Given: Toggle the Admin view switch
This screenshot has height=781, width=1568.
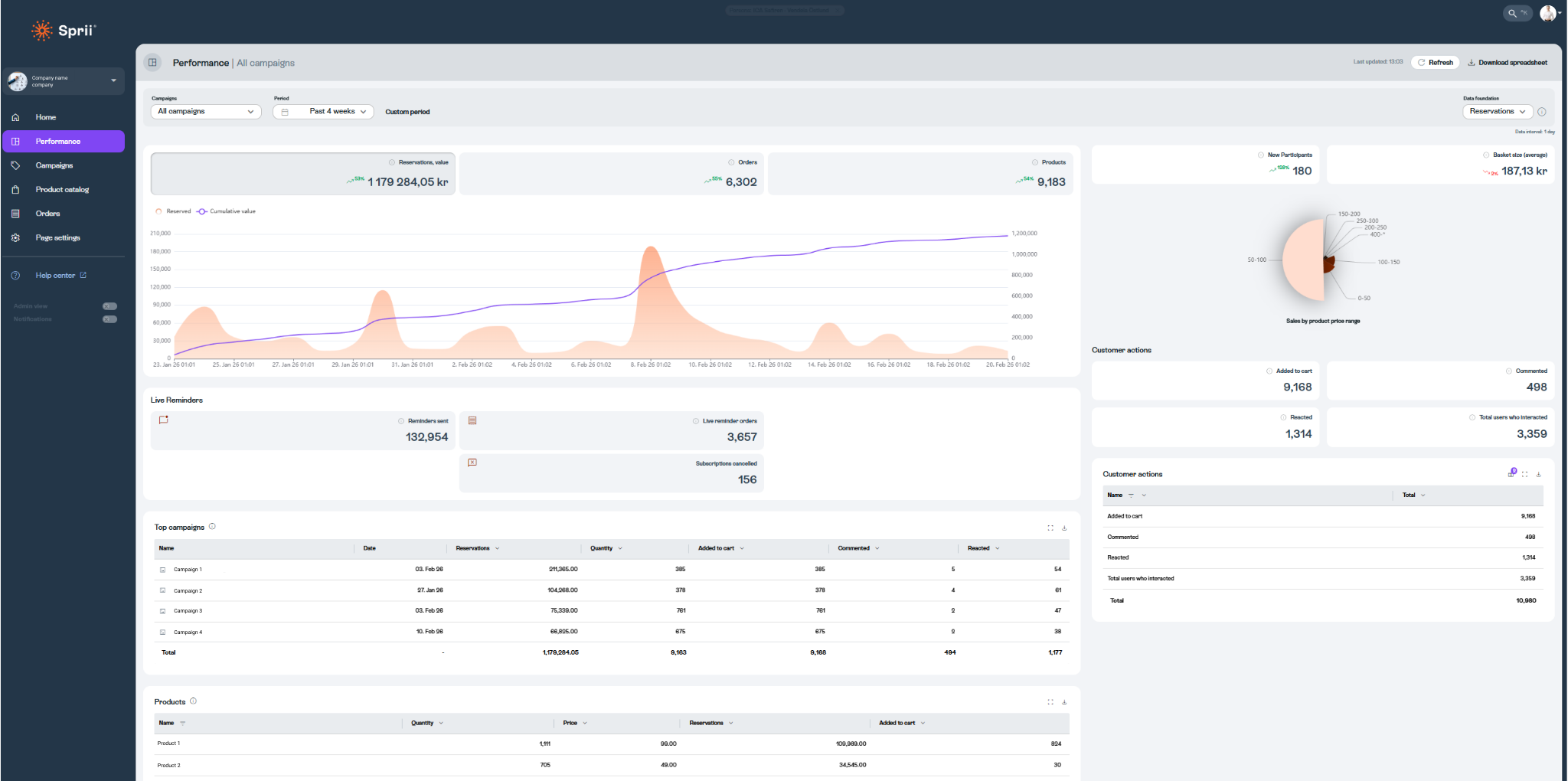Looking at the screenshot, I should [109, 306].
